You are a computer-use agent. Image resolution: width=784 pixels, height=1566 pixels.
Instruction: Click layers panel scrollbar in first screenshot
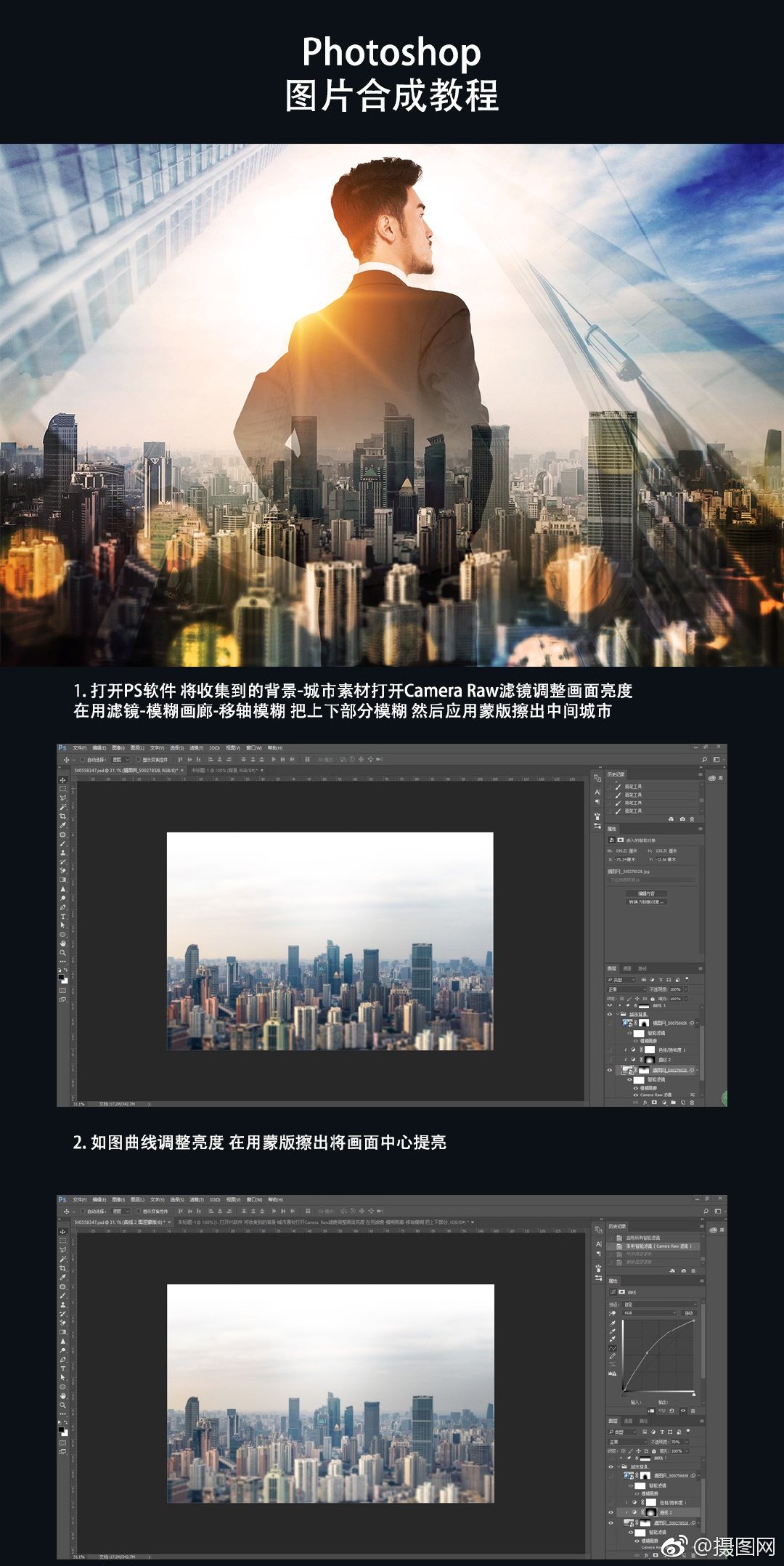point(702,1052)
